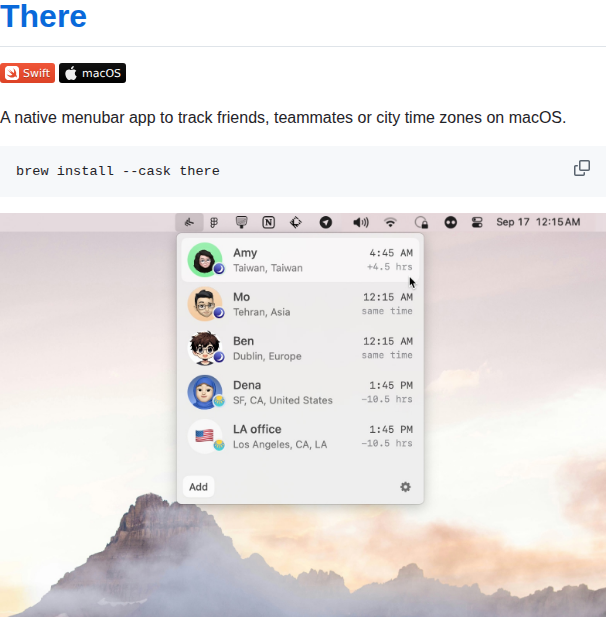Click Ben's avatar
The image size is (606, 618).
204,348
